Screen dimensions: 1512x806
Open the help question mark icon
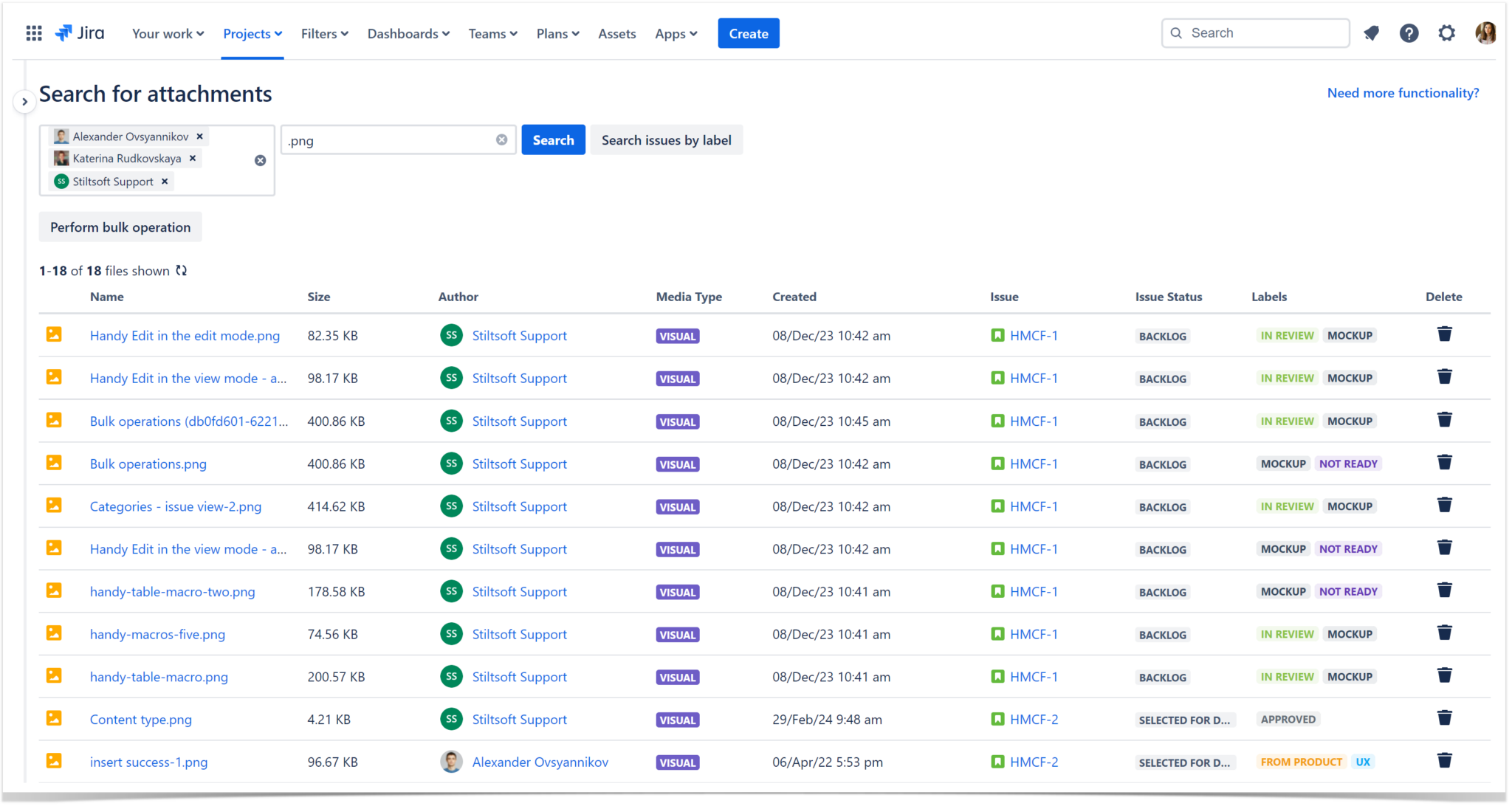(1409, 32)
